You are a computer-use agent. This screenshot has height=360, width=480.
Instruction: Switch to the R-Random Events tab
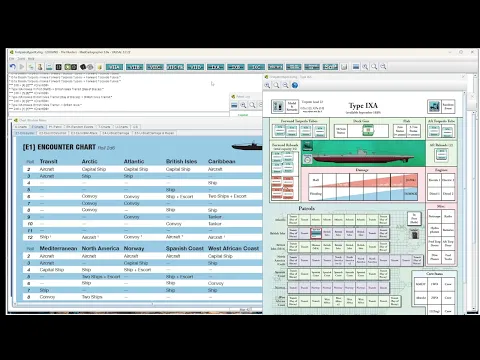point(80,127)
